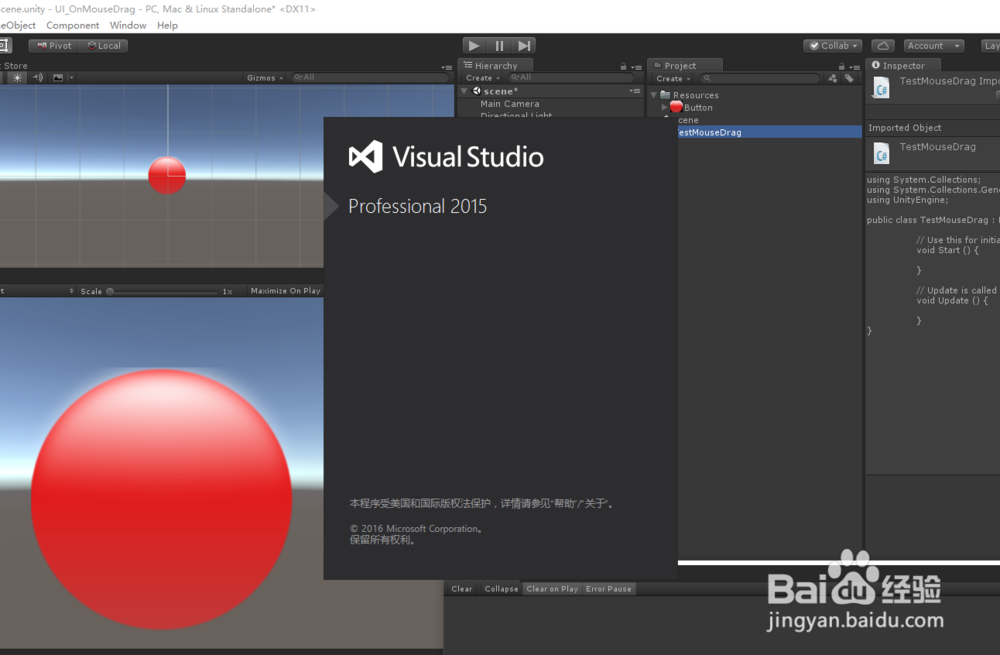Toggle scene audio with the speaker icon
Viewport: 1000px width, 655px height.
(38, 78)
